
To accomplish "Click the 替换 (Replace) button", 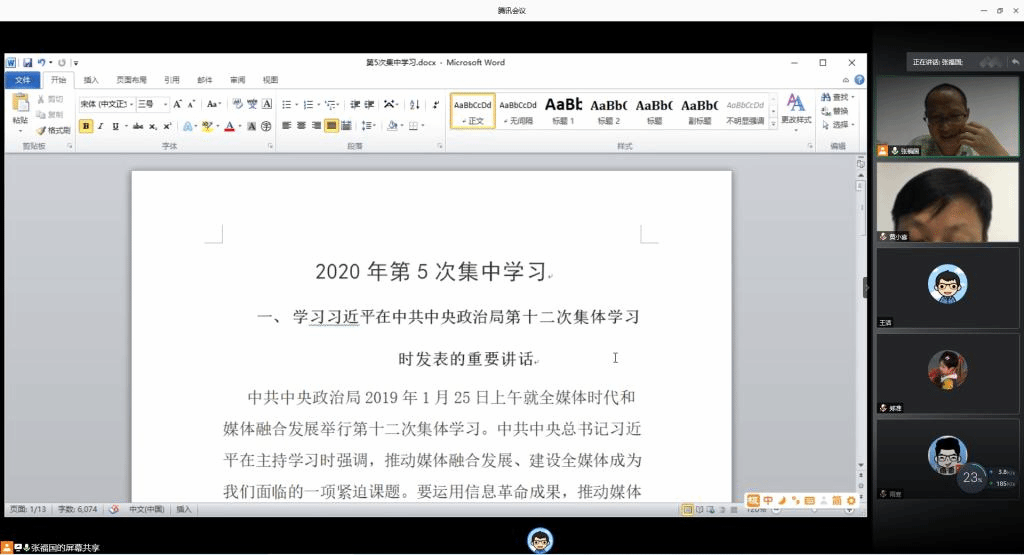I will click(838, 111).
